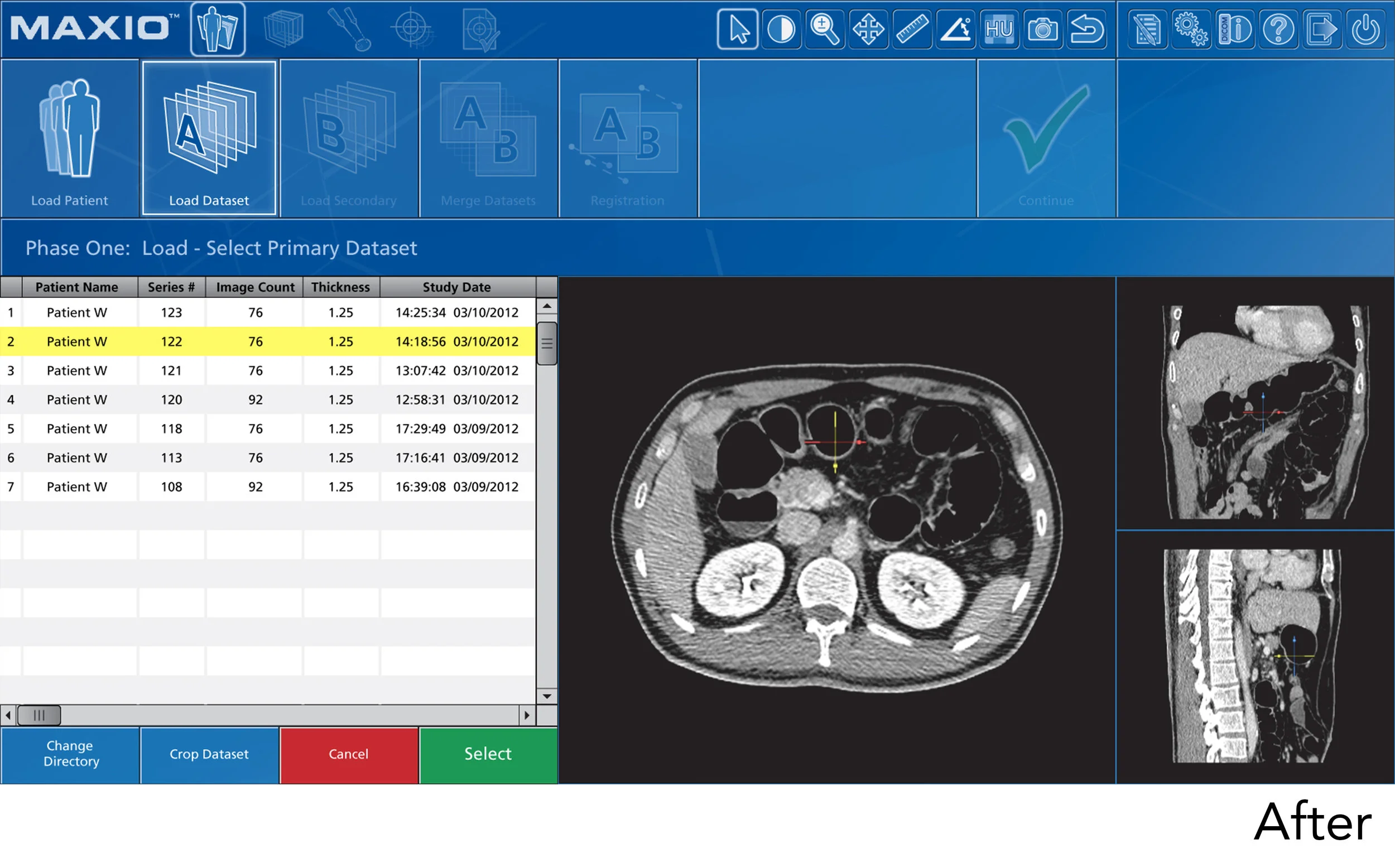
Task: Open the target crosshair phase icon
Action: coord(412,27)
